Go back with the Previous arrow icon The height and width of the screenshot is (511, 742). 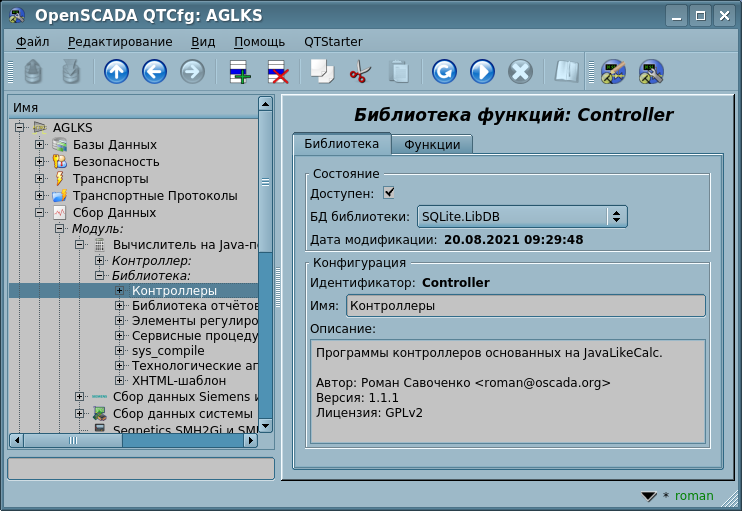[154, 72]
